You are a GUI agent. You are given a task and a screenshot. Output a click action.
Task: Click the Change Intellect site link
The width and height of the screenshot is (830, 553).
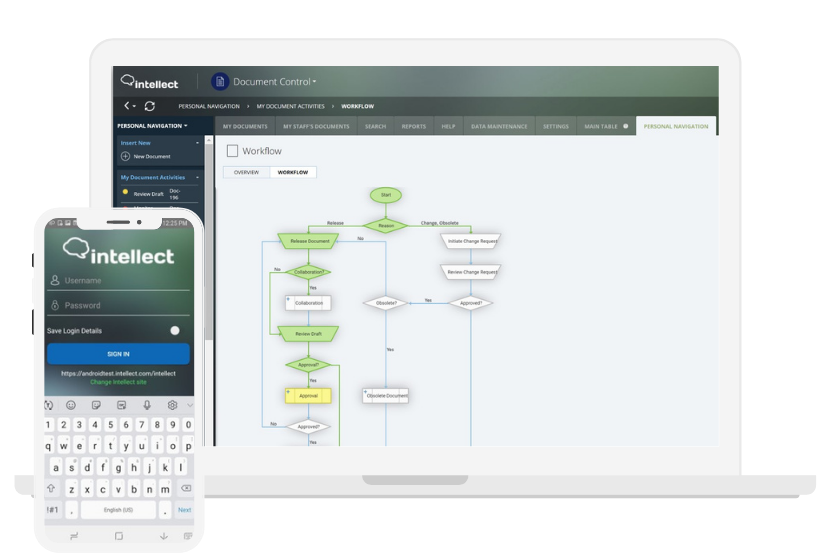tap(118, 382)
